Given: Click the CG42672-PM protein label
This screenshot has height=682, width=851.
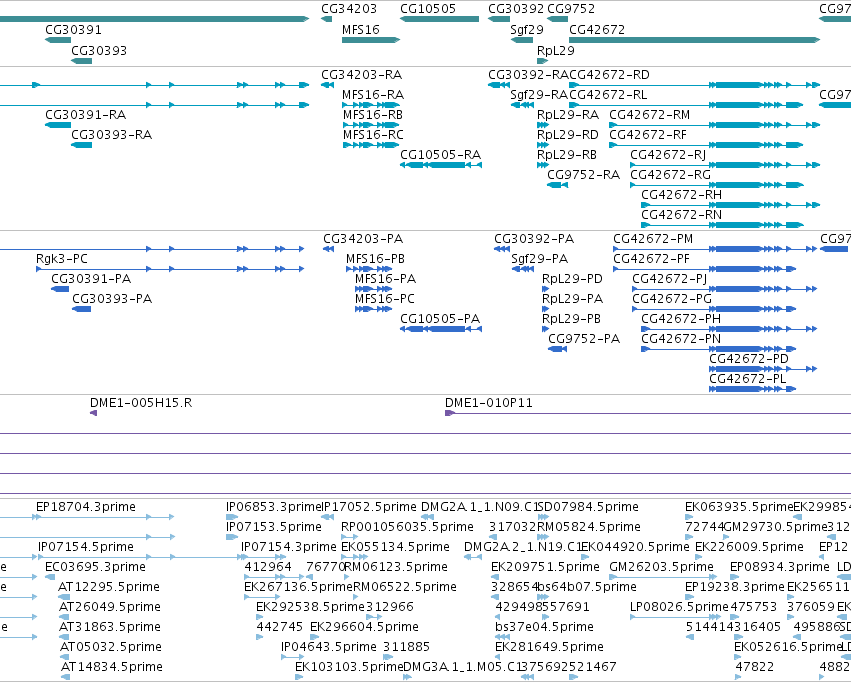Looking at the screenshot, I should [653, 239].
